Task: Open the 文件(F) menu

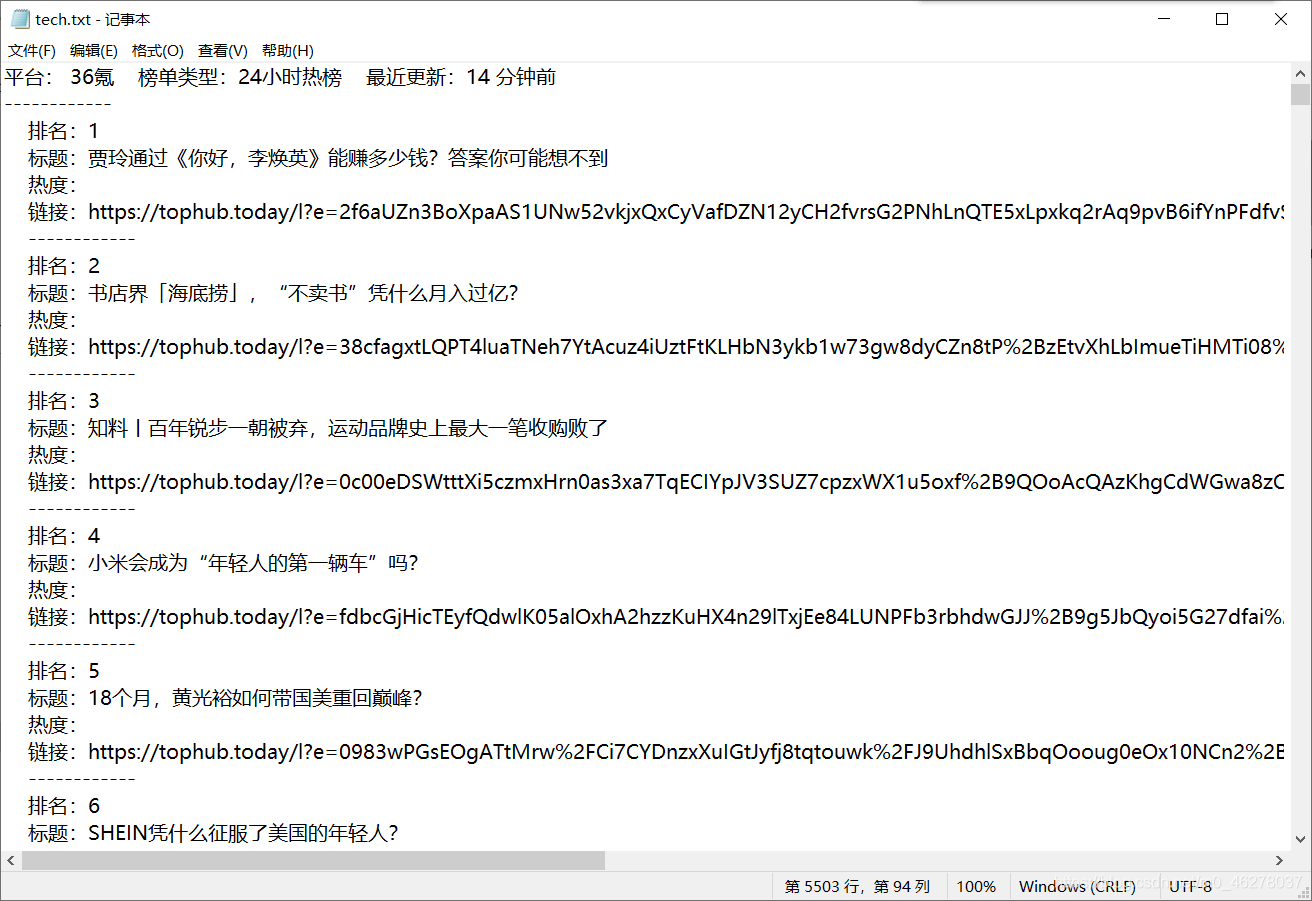Action: [x=32, y=51]
